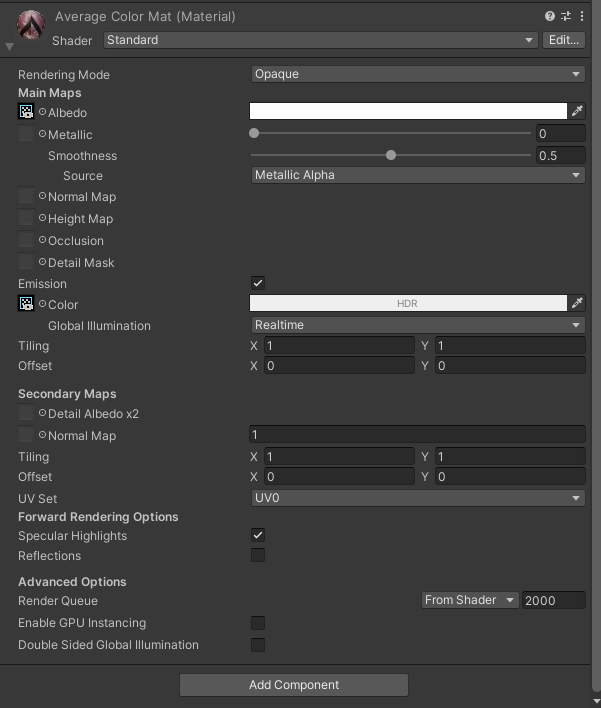The width and height of the screenshot is (601, 708).
Task: Click the Render Queue value field
Action: coord(553,600)
